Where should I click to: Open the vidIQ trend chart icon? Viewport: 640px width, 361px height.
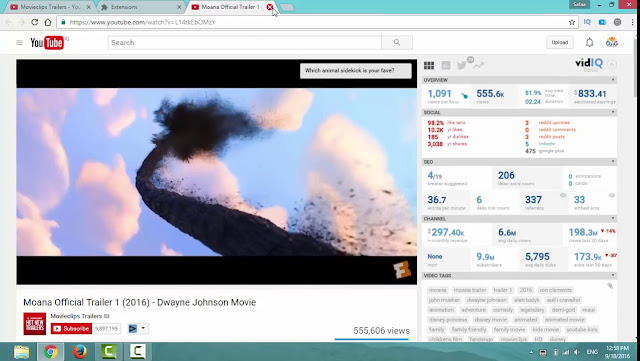(x=478, y=65)
